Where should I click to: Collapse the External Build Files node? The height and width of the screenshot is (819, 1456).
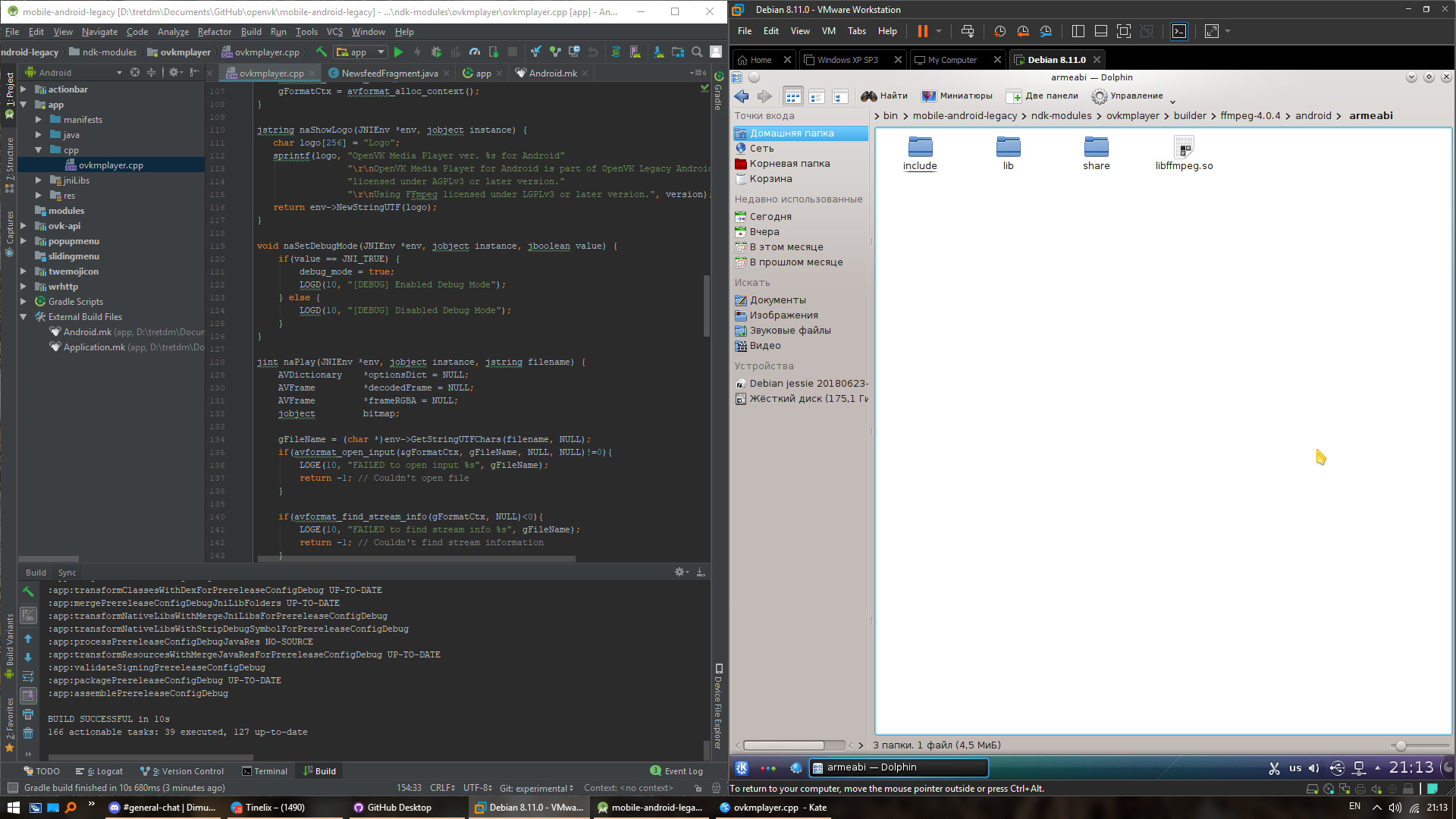tap(23, 317)
